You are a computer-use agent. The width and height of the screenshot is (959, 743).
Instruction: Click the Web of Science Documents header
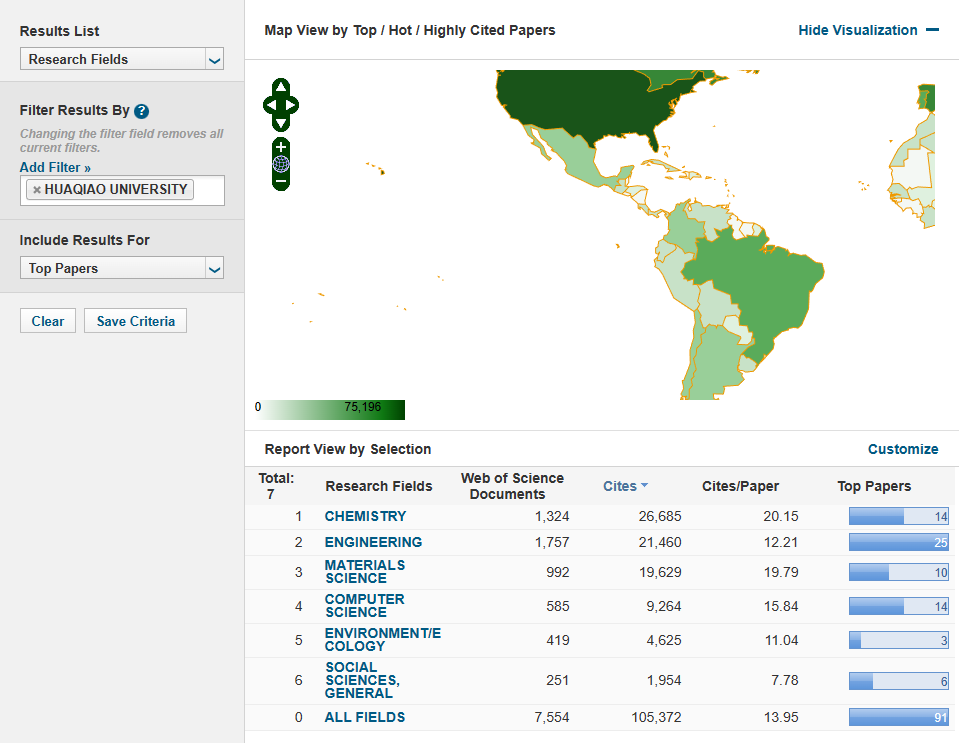pyautogui.click(x=512, y=486)
